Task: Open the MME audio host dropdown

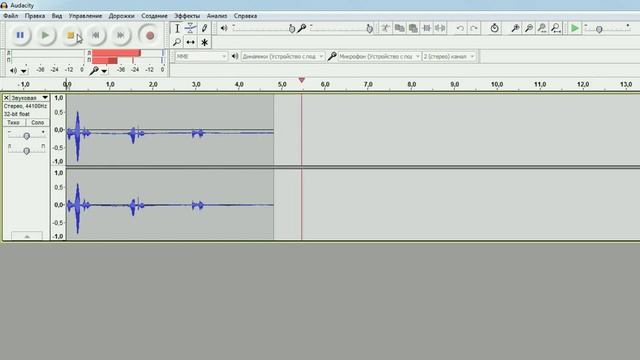Action: click(201, 56)
